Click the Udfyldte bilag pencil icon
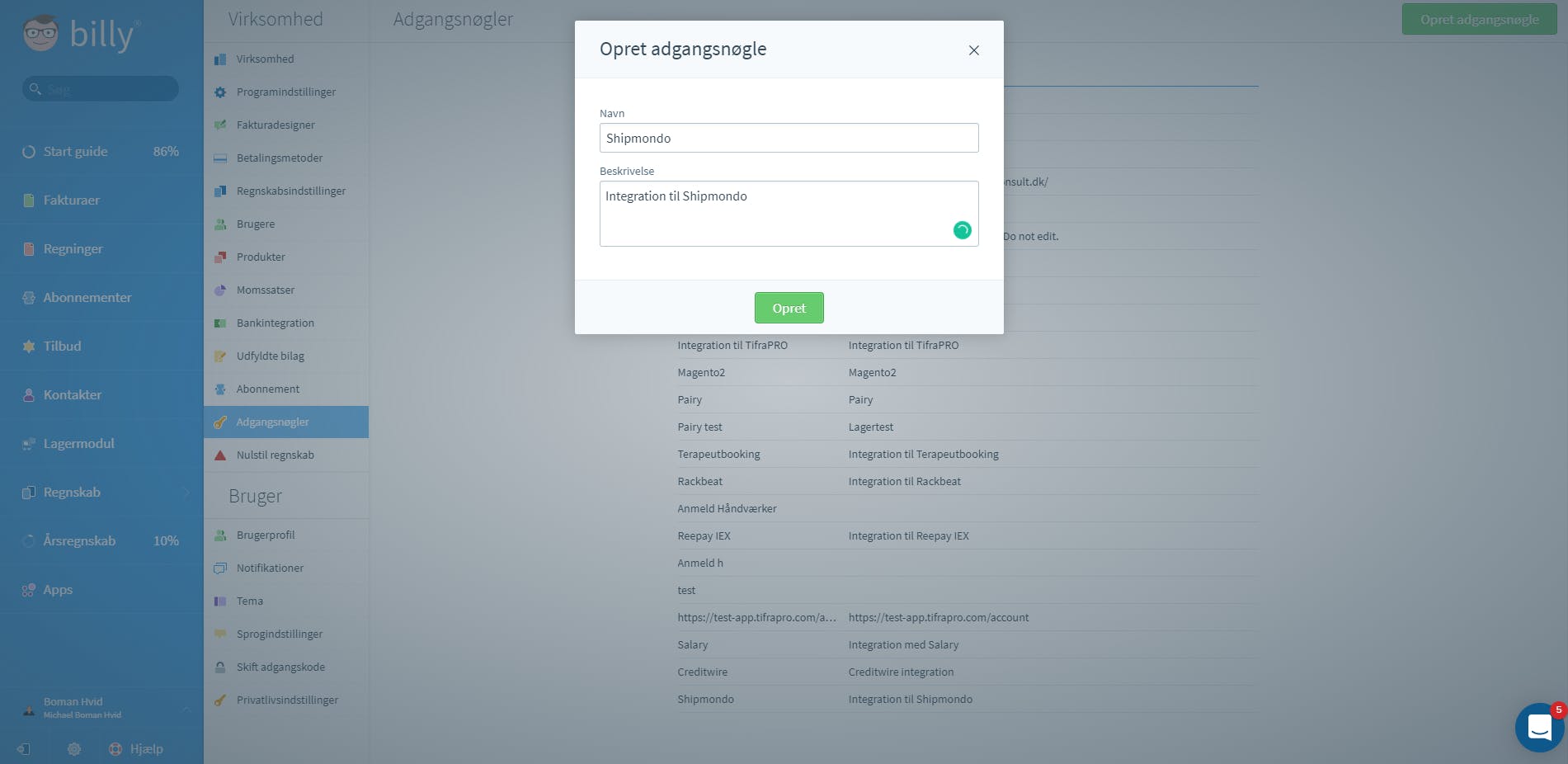 (220, 356)
